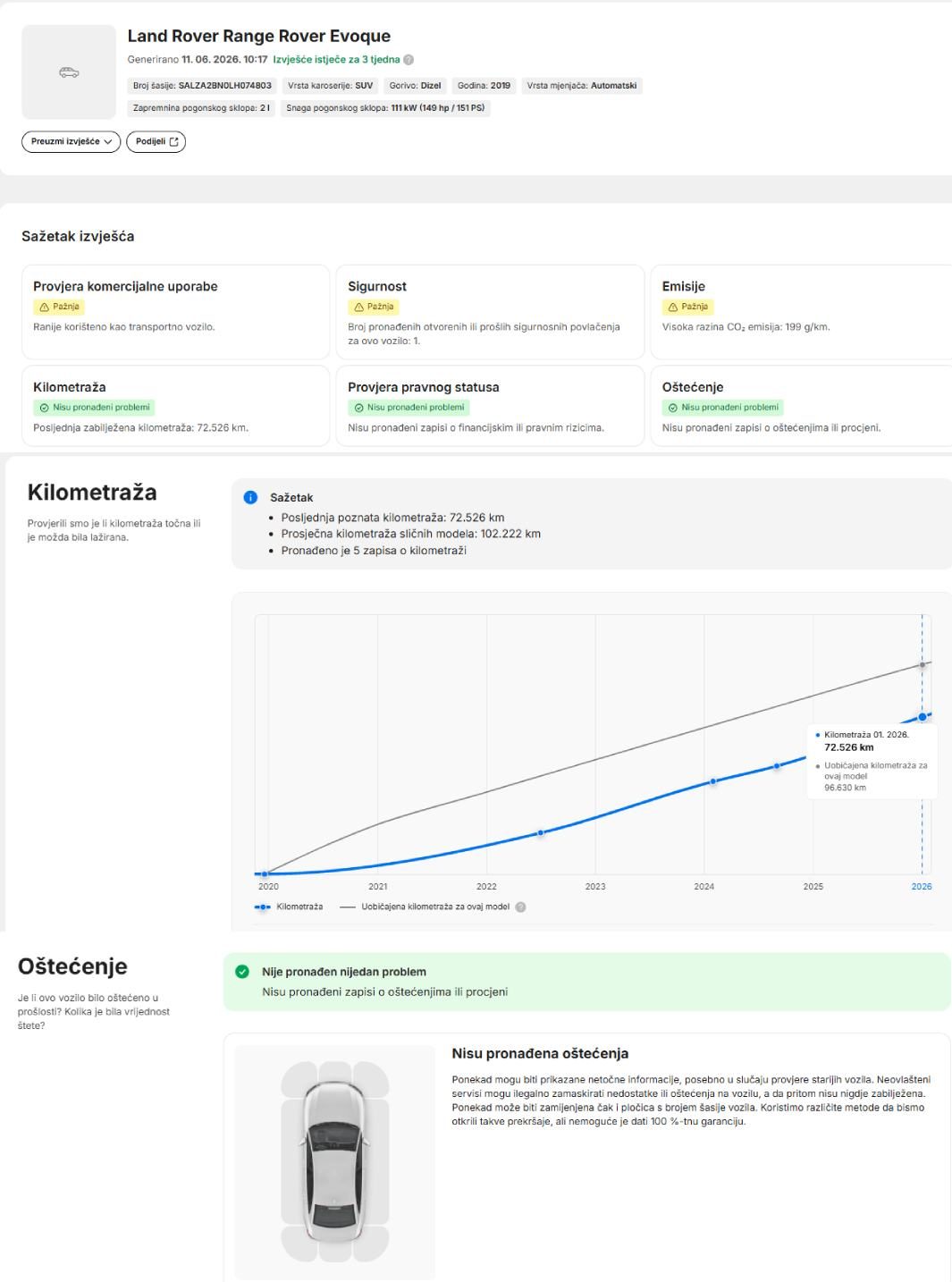Image resolution: width=952 pixels, height=1282 pixels.
Task: Click the car placeholder image icon
Action: tap(69, 72)
